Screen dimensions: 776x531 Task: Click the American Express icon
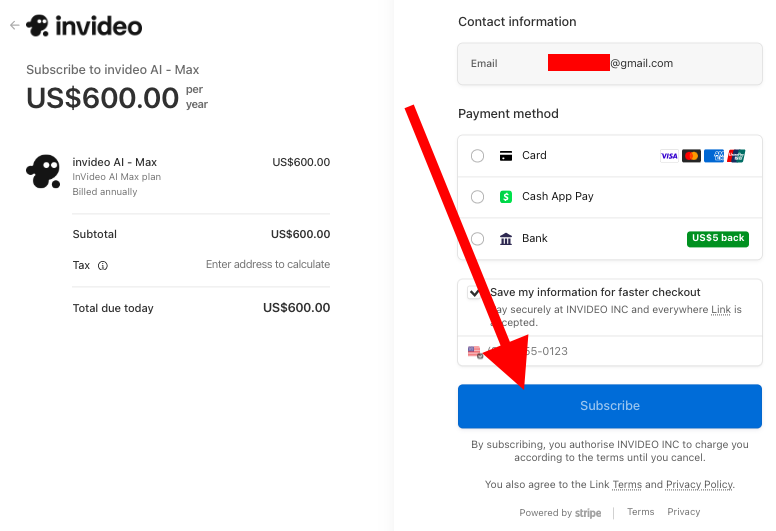click(714, 156)
